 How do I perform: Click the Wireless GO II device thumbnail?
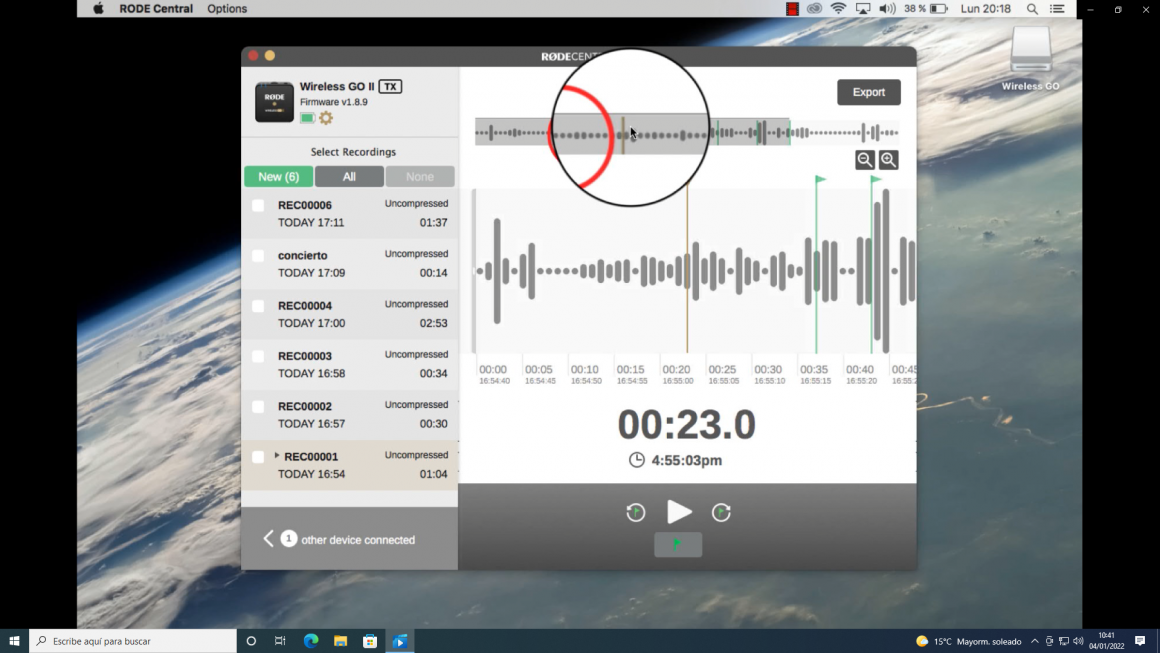click(274, 102)
